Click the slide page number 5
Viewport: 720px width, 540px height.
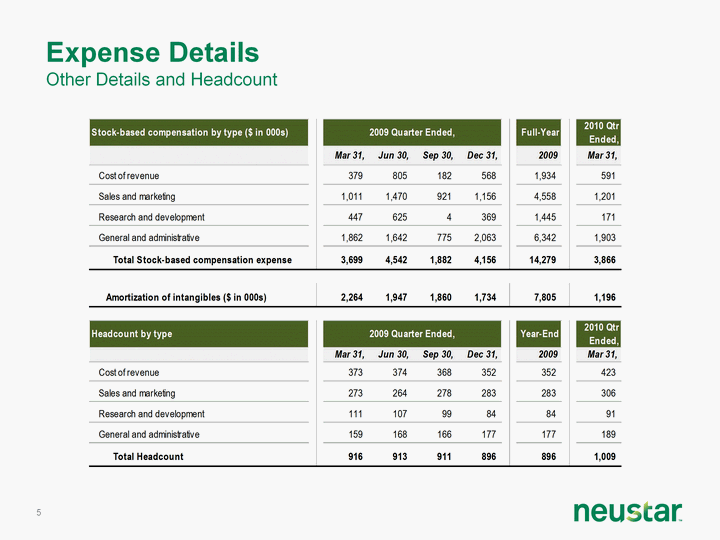39,512
